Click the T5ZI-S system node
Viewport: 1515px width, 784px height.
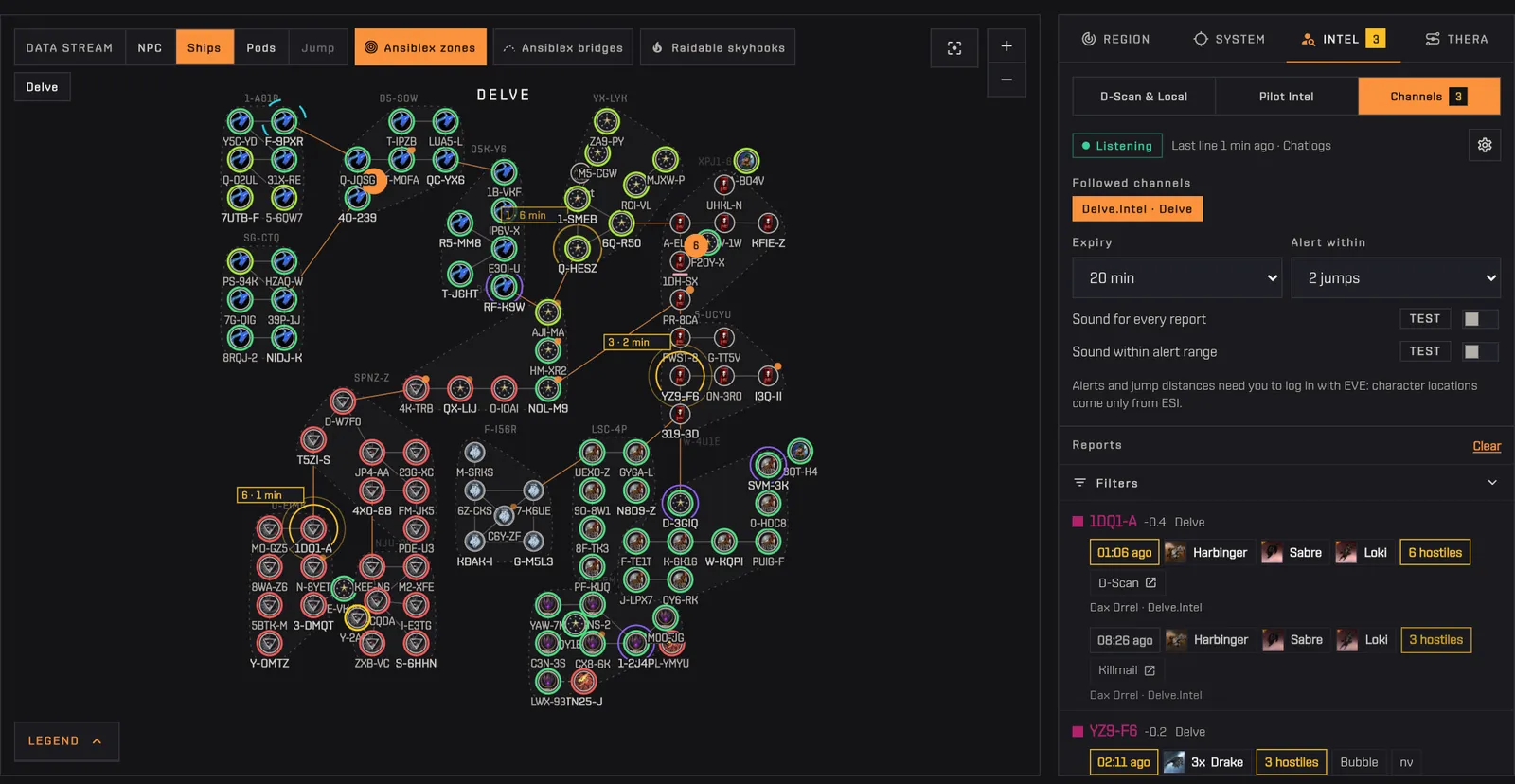[313, 439]
